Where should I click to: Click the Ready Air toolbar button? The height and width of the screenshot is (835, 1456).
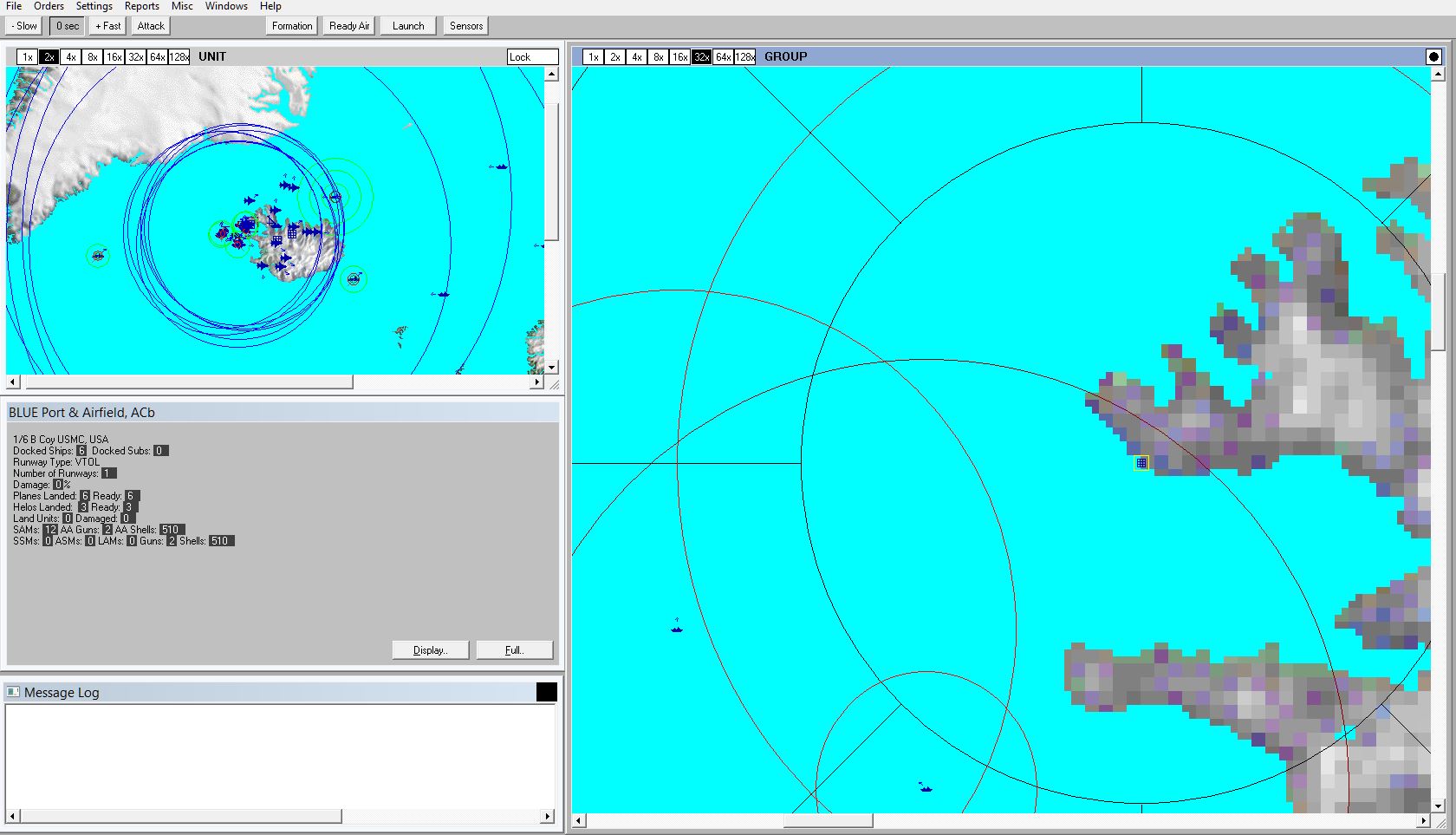[x=348, y=25]
